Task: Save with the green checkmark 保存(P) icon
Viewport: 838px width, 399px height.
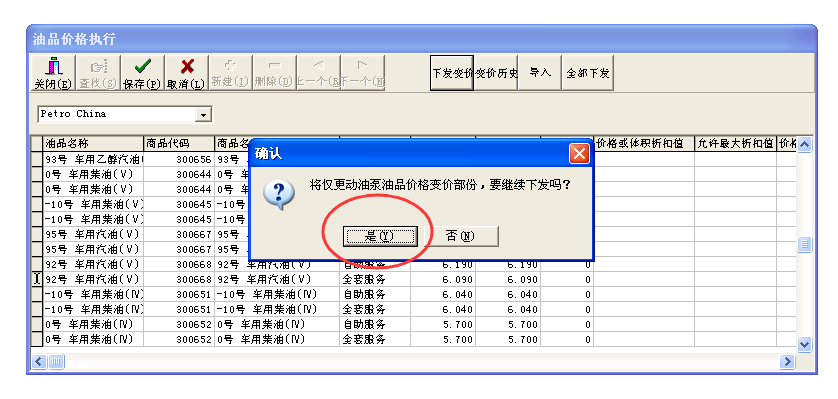Action: (142, 73)
